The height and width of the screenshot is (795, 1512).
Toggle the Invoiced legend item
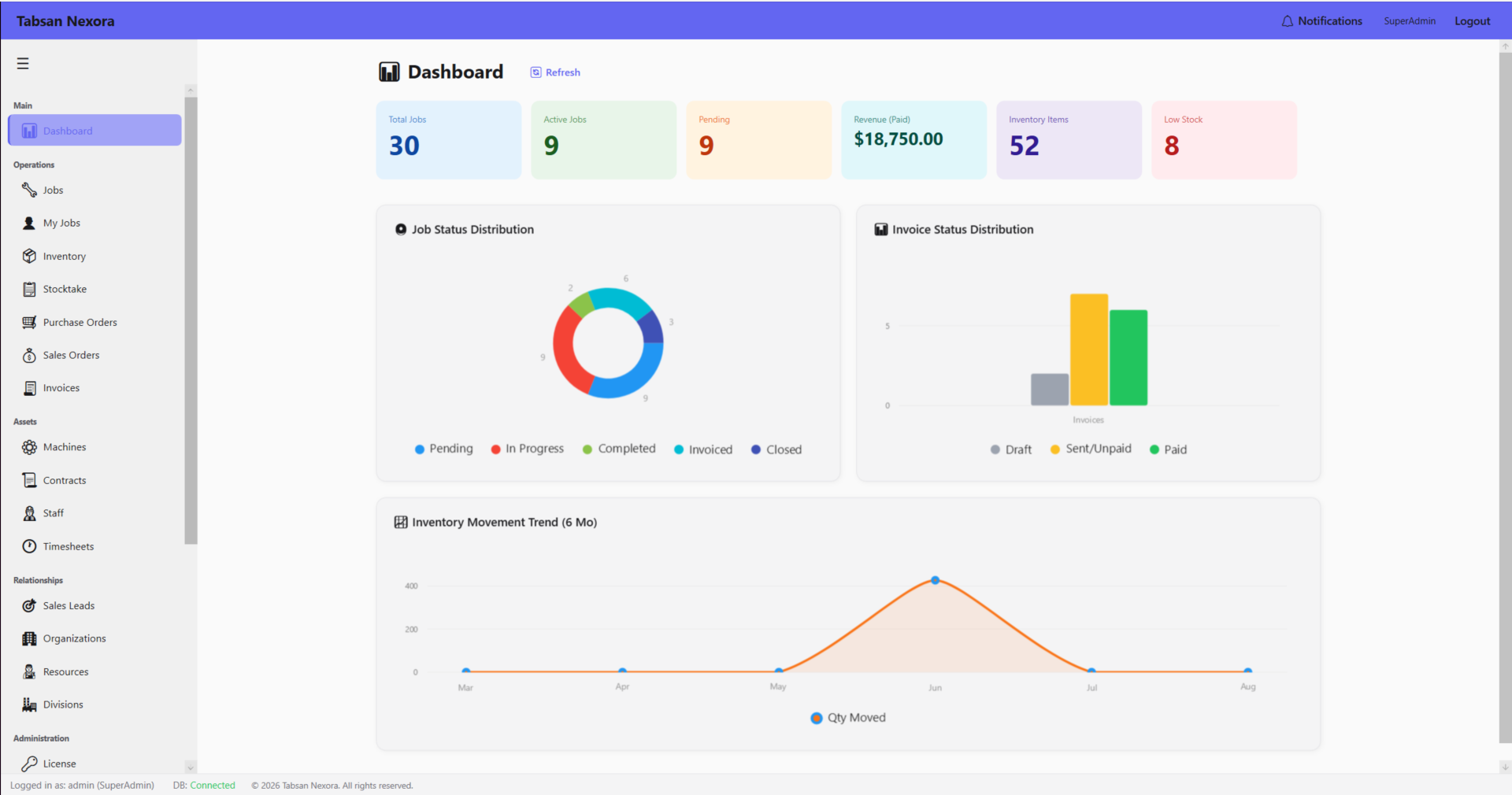click(703, 449)
